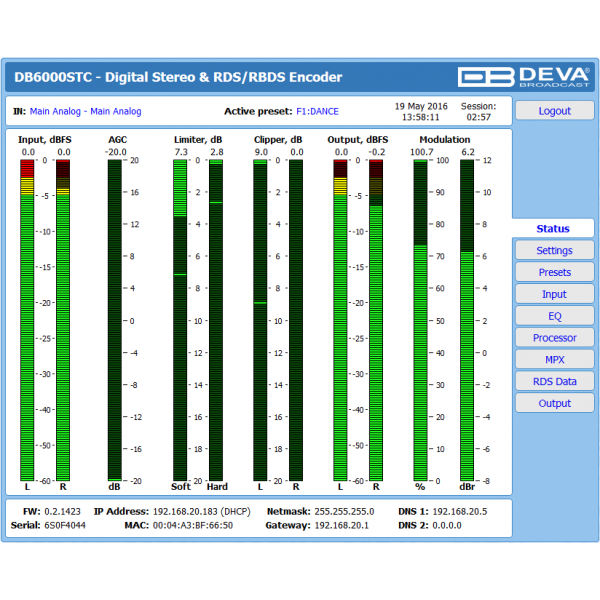The height and width of the screenshot is (600, 600).
Task: Click the Modulation value 100.7
Action: click(x=422, y=152)
